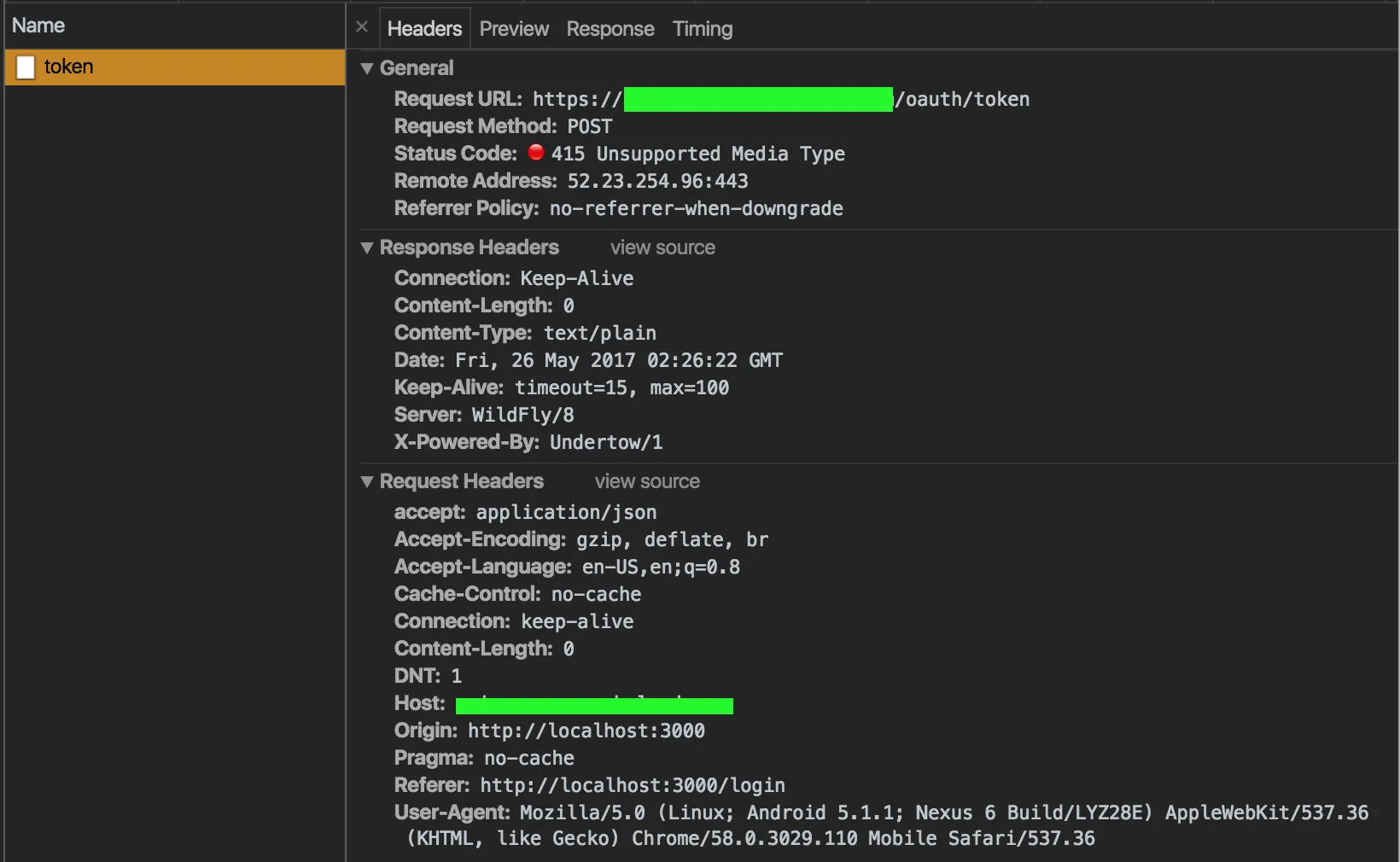1400x862 pixels.
Task: Close the request details panel
Action: tap(362, 27)
